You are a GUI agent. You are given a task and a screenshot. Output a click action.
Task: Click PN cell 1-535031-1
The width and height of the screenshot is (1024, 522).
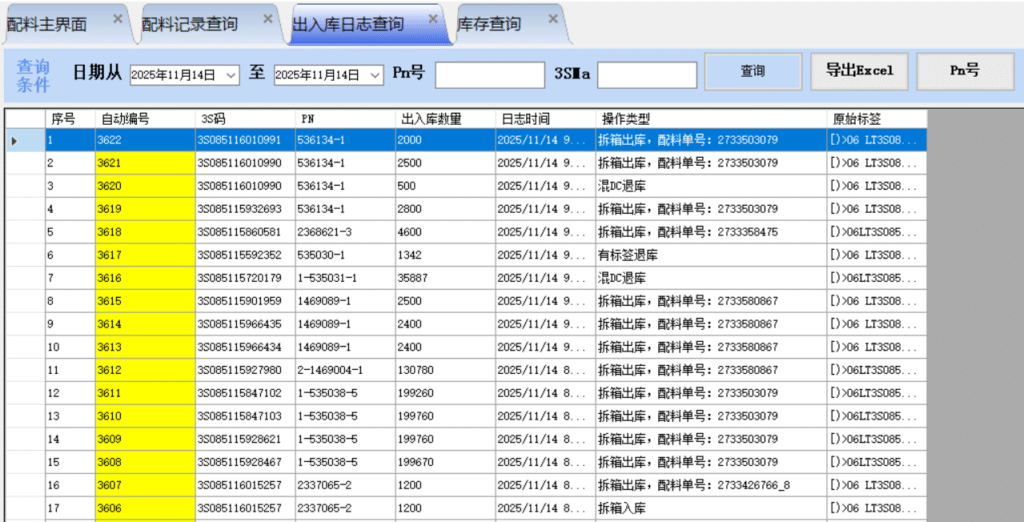[x=345, y=278]
